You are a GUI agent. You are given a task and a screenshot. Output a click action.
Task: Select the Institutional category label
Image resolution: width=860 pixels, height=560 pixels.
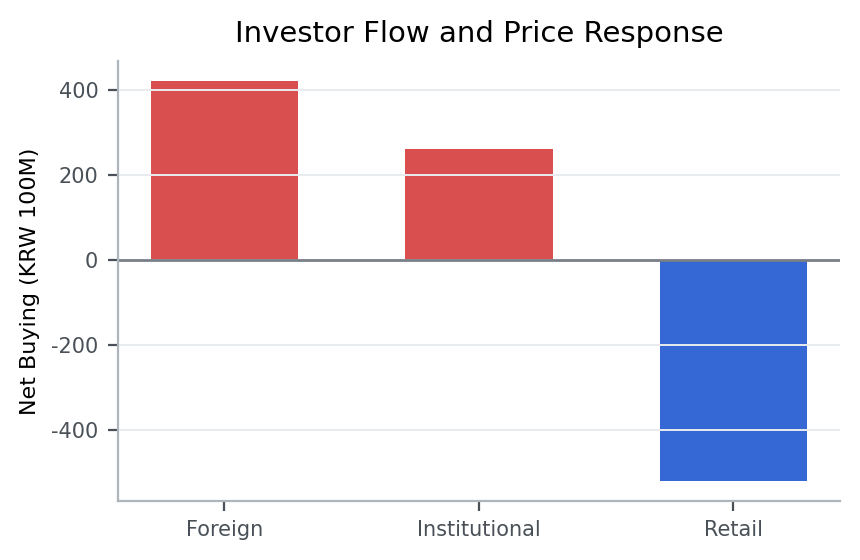pos(478,529)
